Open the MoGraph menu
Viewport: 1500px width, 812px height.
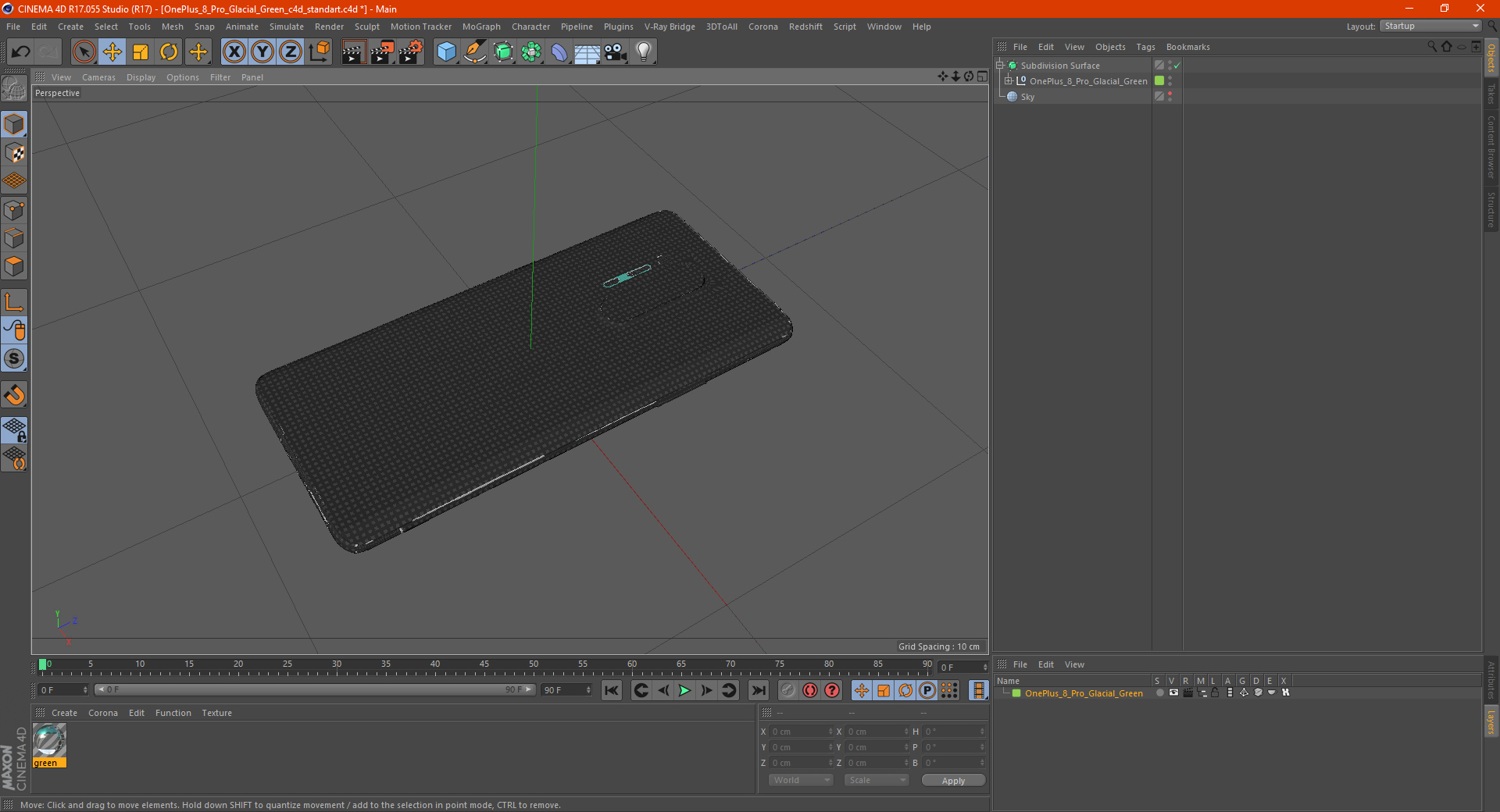pyautogui.click(x=481, y=27)
